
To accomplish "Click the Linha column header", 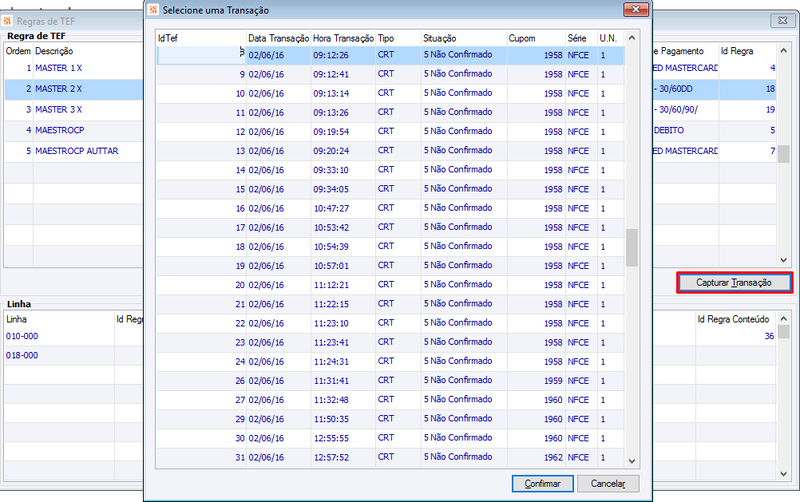I will pos(59,319).
